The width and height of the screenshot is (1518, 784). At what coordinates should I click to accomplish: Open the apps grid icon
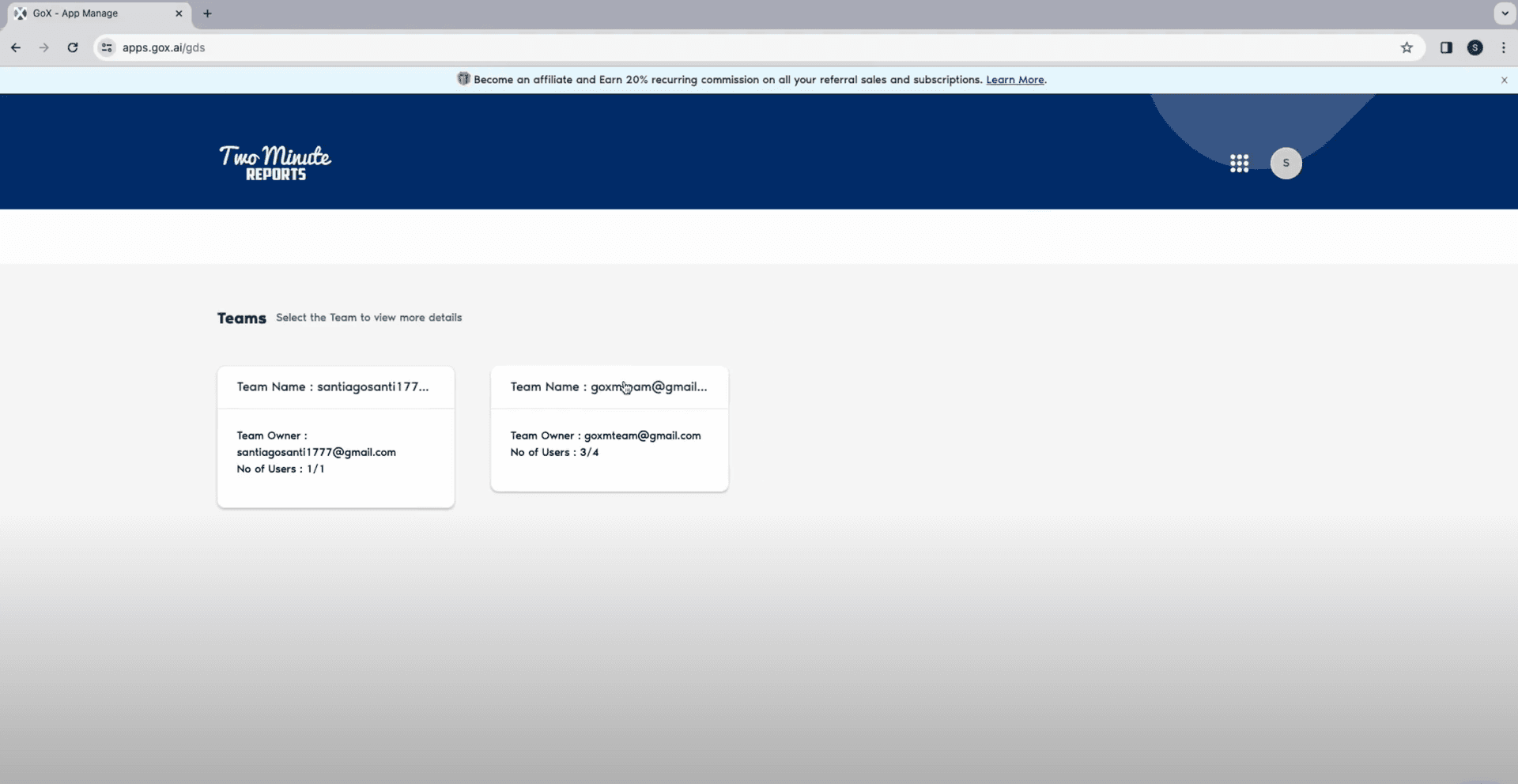[1239, 164]
